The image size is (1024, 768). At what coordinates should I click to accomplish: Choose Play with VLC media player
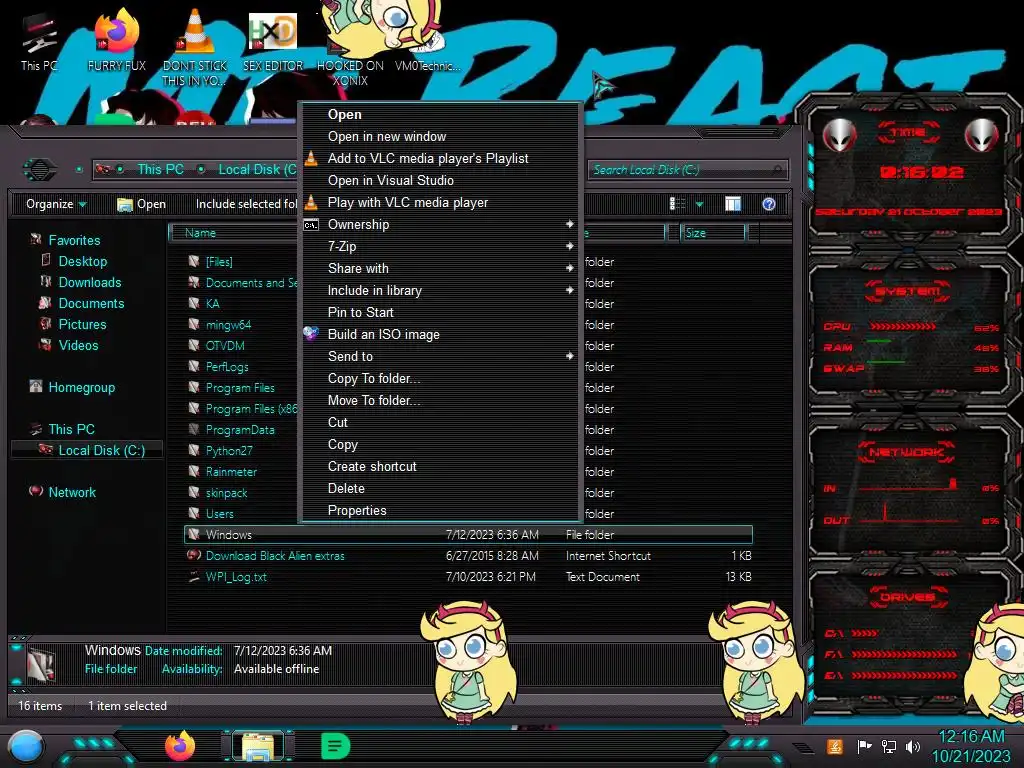440,202
